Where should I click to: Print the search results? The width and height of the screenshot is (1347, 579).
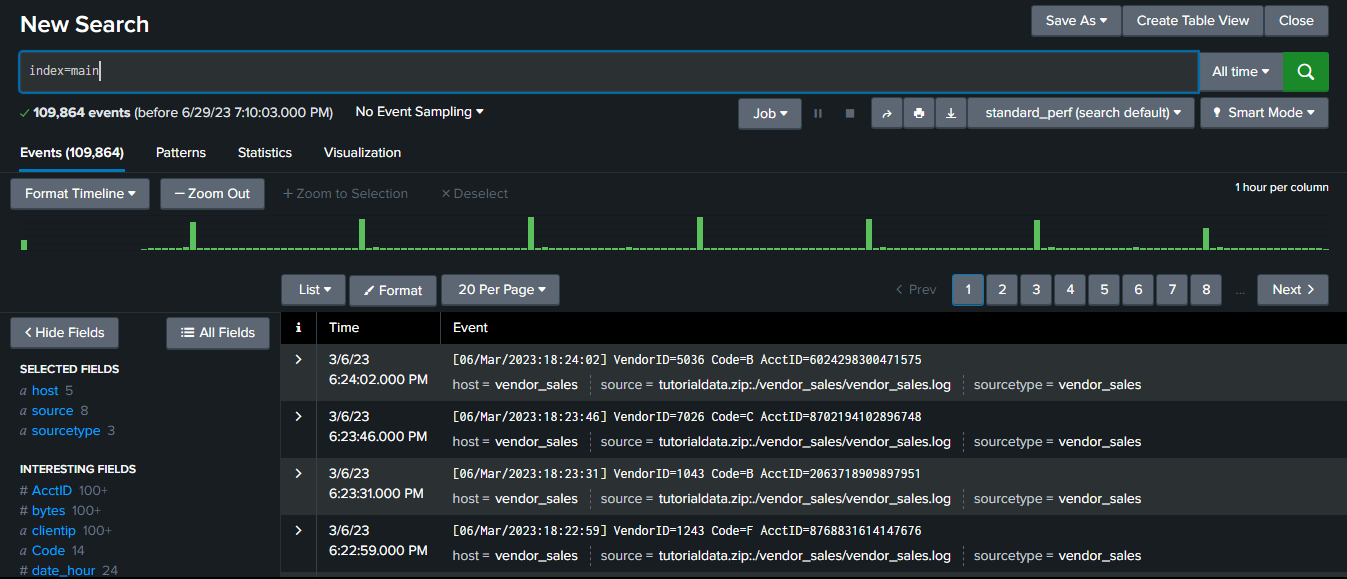point(918,113)
